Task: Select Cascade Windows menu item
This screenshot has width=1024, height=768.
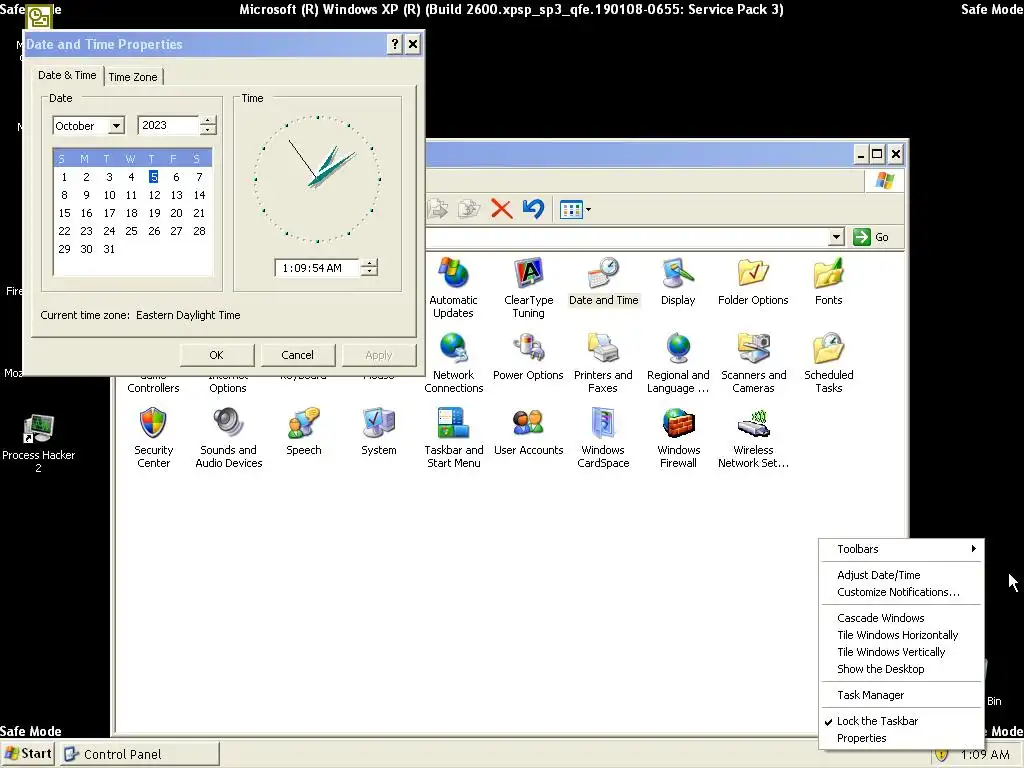Action: 901,618
